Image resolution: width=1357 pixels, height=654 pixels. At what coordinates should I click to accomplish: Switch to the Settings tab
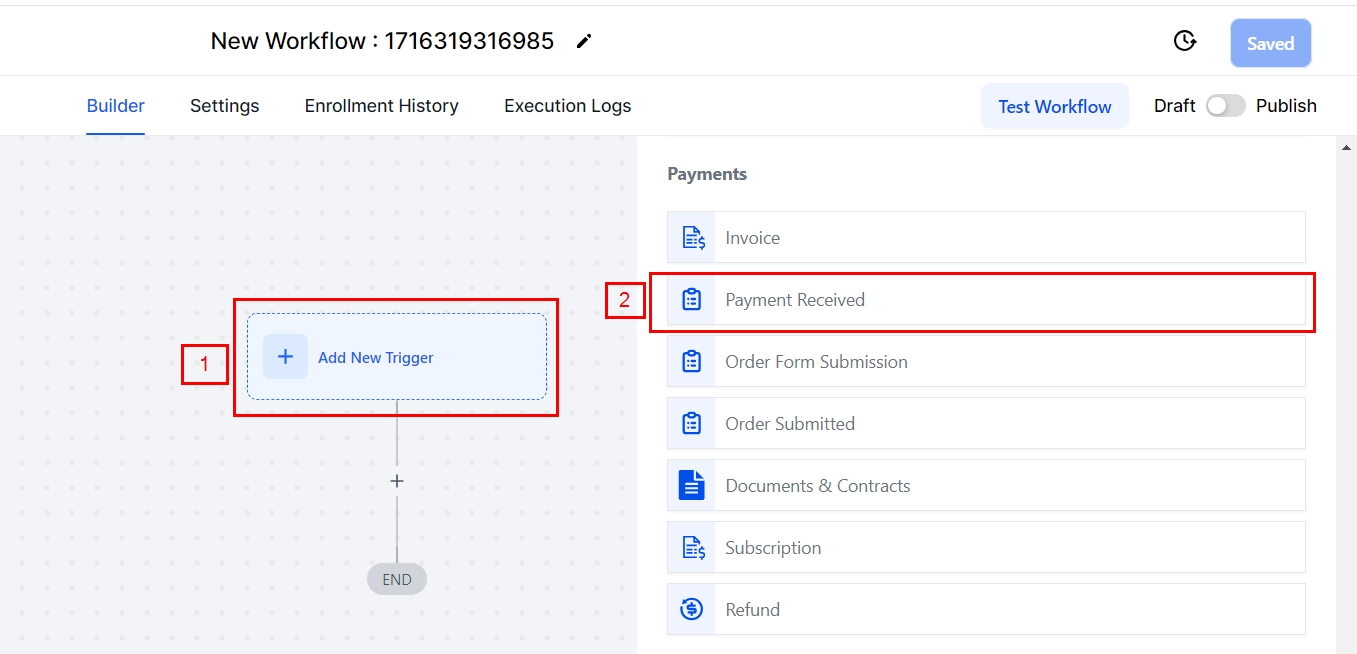pyautogui.click(x=224, y=106)
